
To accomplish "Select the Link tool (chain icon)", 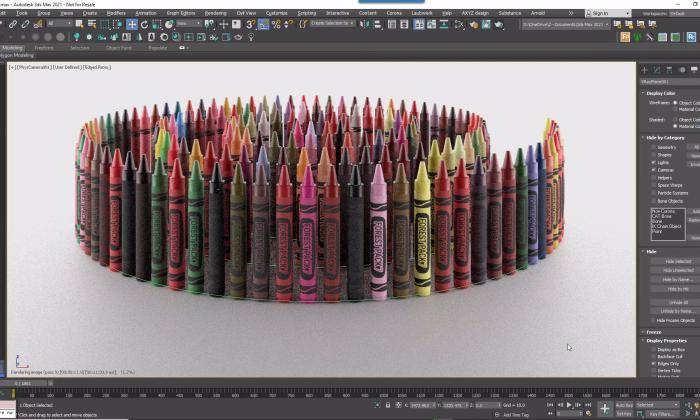I will tap(12, 24).
